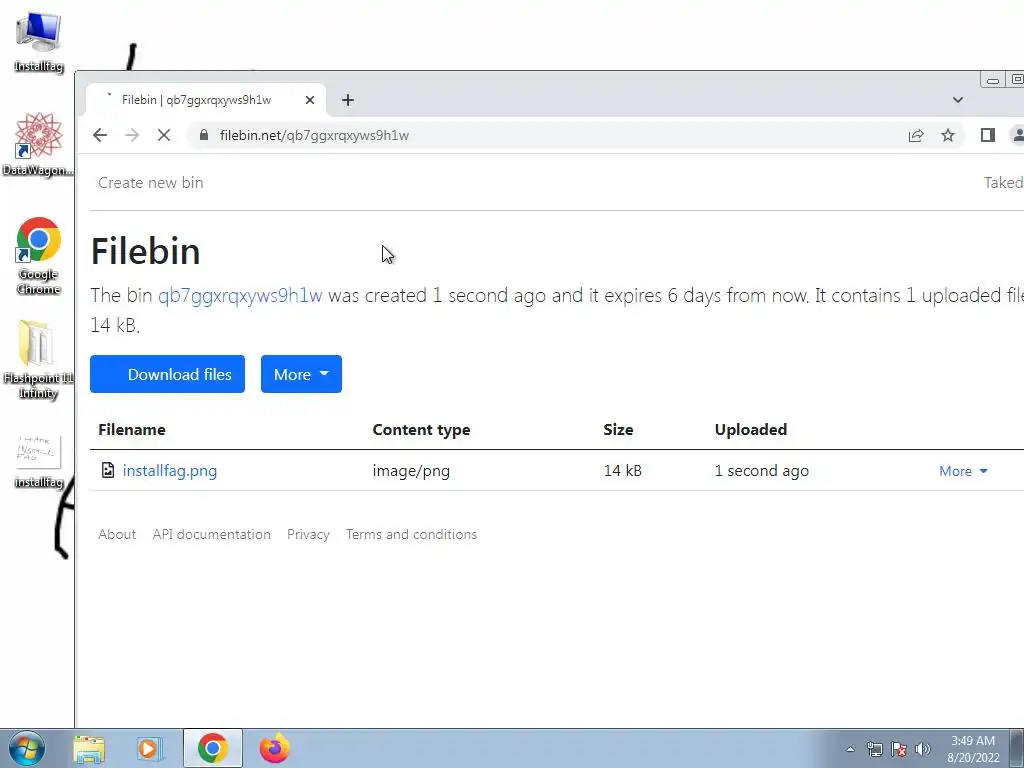
Task: Click the Chrome taskbar button
Action: pos(212,748)
